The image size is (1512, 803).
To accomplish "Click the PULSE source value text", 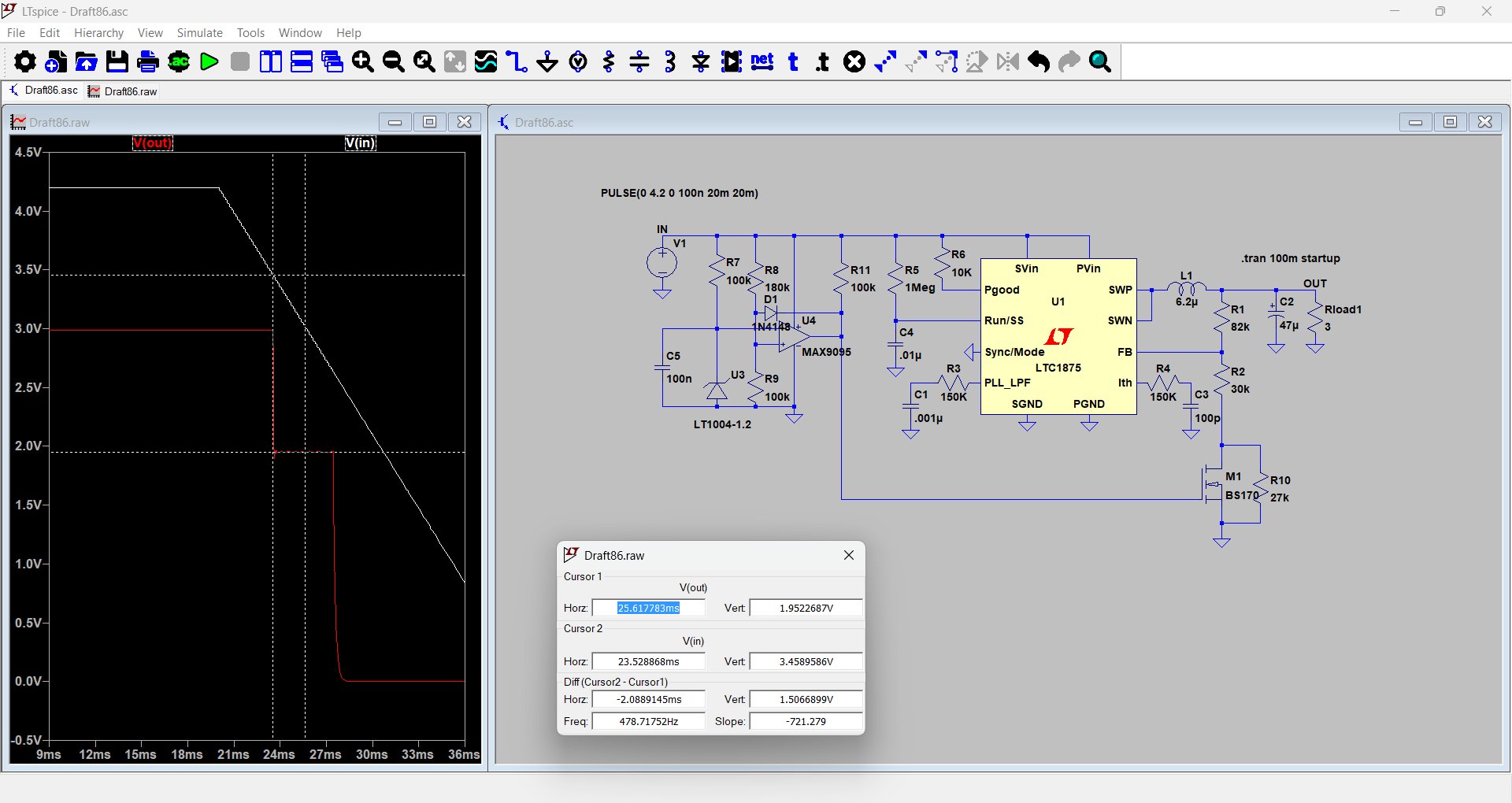I will pos(680,193).
